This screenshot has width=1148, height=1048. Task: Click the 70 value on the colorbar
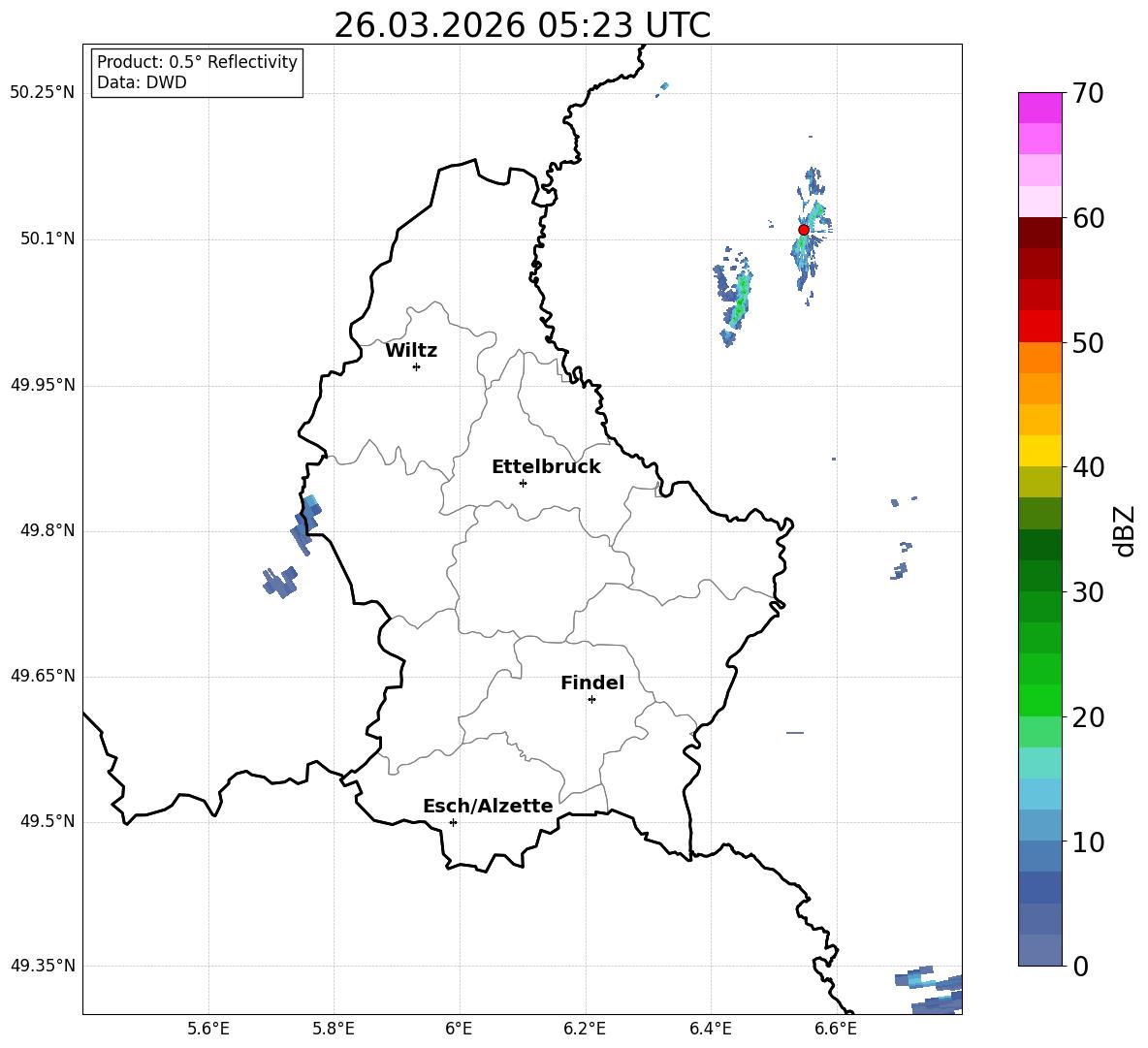point(1088,93)
